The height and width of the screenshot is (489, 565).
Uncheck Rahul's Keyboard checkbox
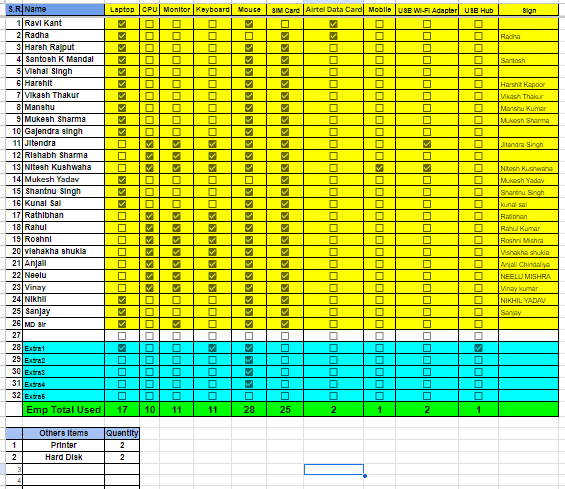212,228
